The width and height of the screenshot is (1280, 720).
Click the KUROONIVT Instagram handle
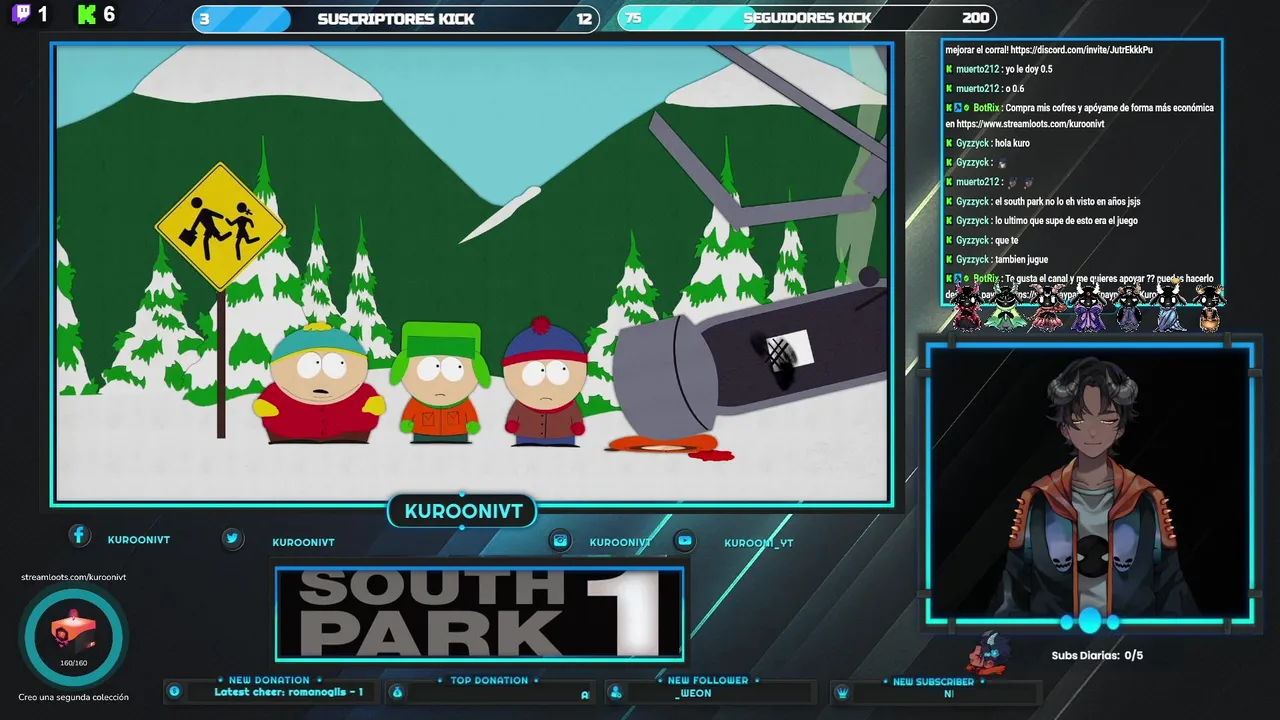(620, 542)
